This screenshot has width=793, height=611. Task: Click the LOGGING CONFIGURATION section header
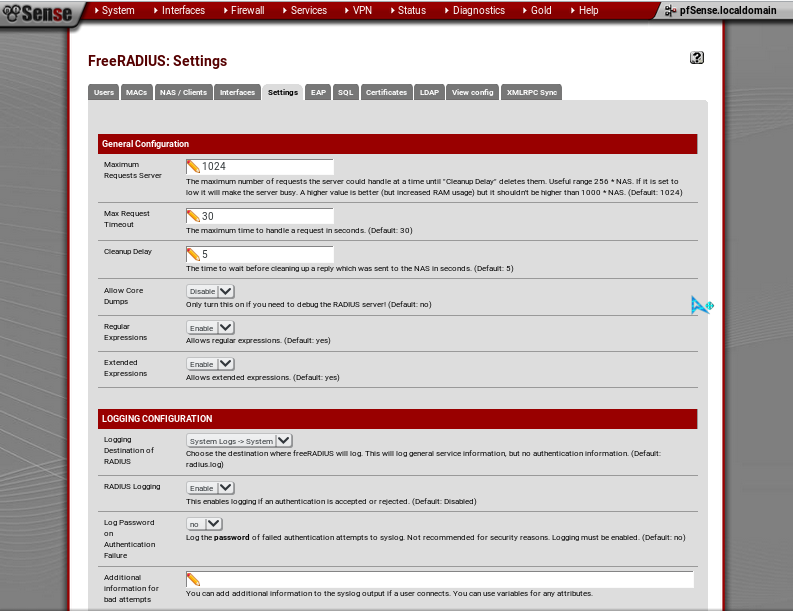click(398, 419)
